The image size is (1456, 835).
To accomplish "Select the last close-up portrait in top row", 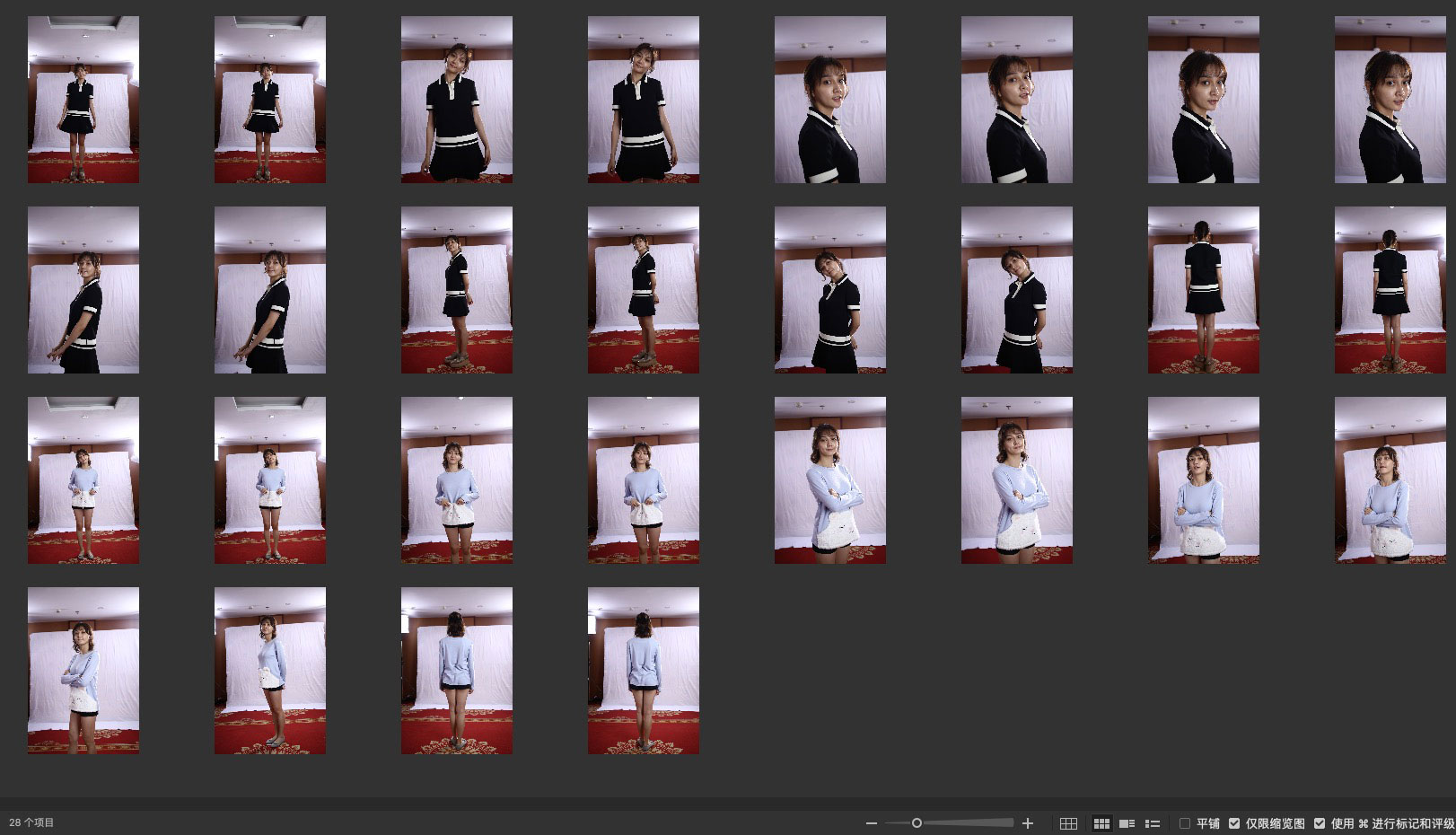I will coord(1390,100).
